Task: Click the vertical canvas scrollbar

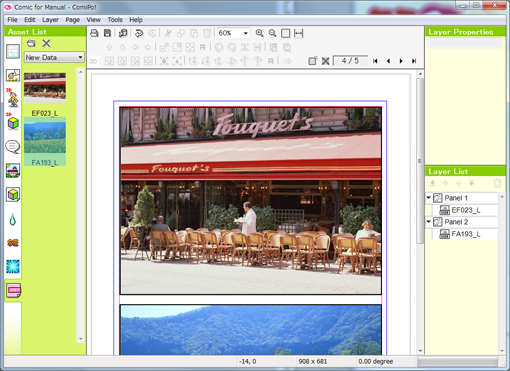Action: pyautogui.click(x=420, y=212)
